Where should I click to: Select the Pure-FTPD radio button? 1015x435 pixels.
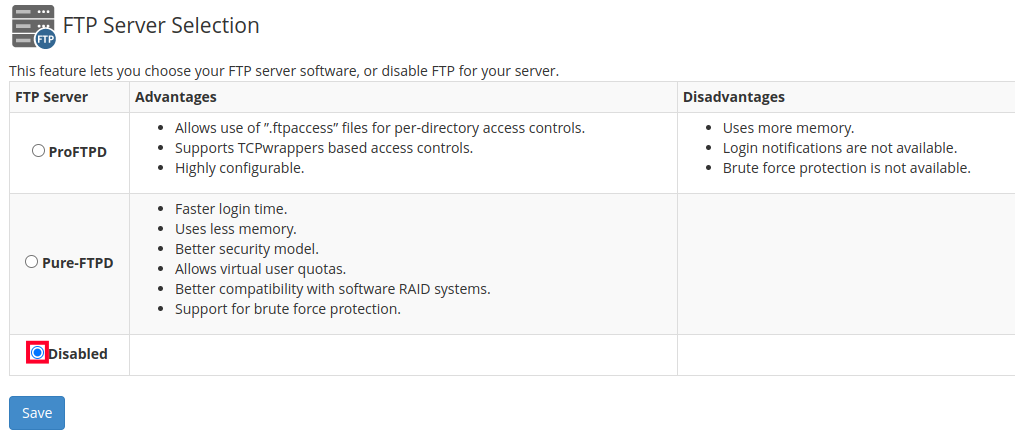coord(32,262)
